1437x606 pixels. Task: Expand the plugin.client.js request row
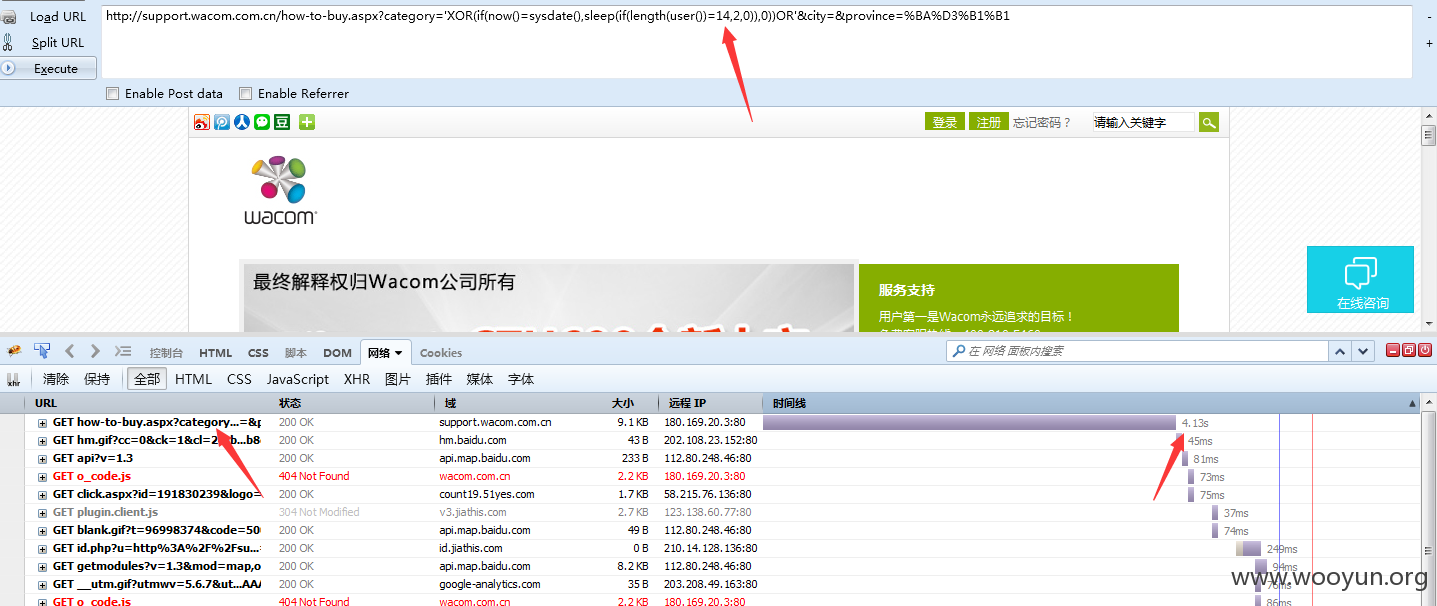point(43,513)
